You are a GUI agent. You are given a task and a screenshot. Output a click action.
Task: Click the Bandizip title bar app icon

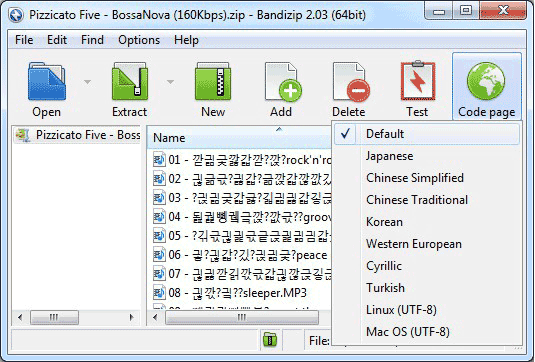[x=16, y=15]
